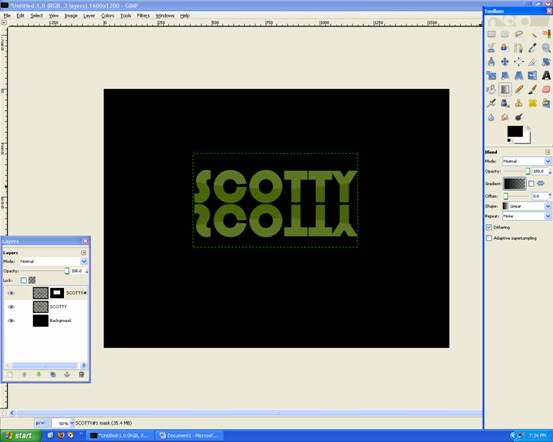
Task: Click the Windows Start button
Action: pos(20,436)
